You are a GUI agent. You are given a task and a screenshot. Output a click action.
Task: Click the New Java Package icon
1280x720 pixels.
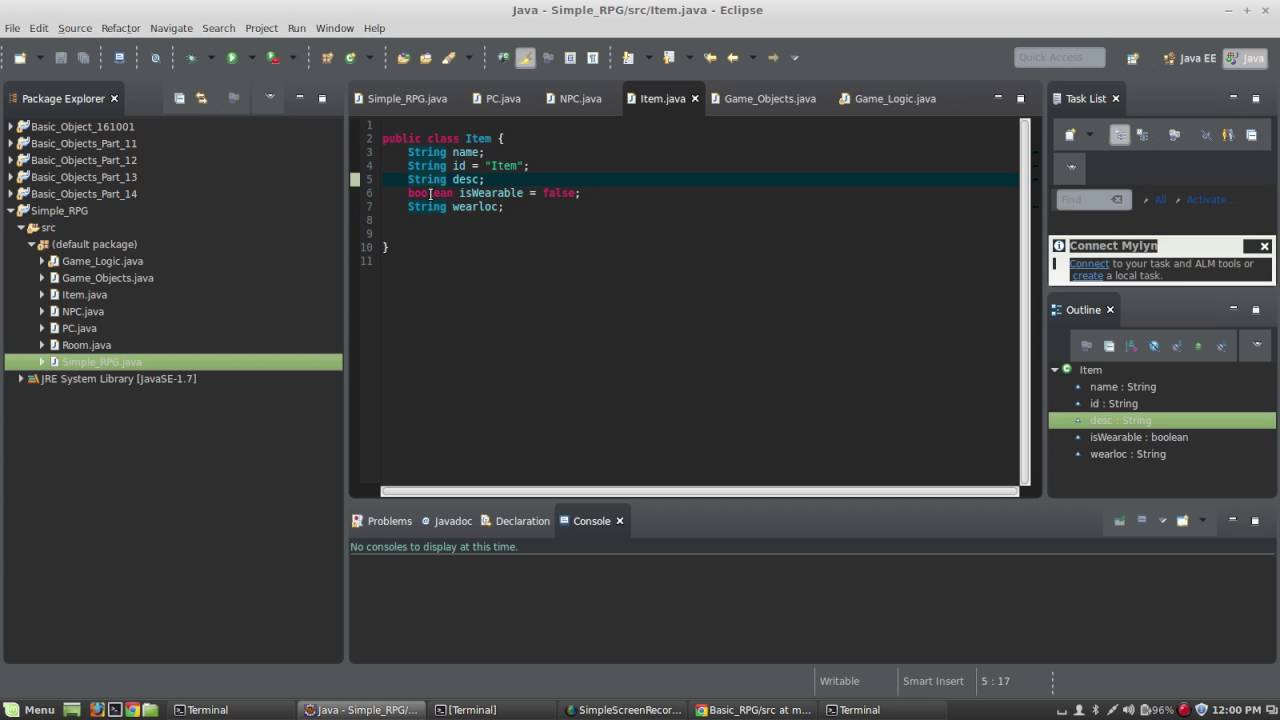[327, 58]
